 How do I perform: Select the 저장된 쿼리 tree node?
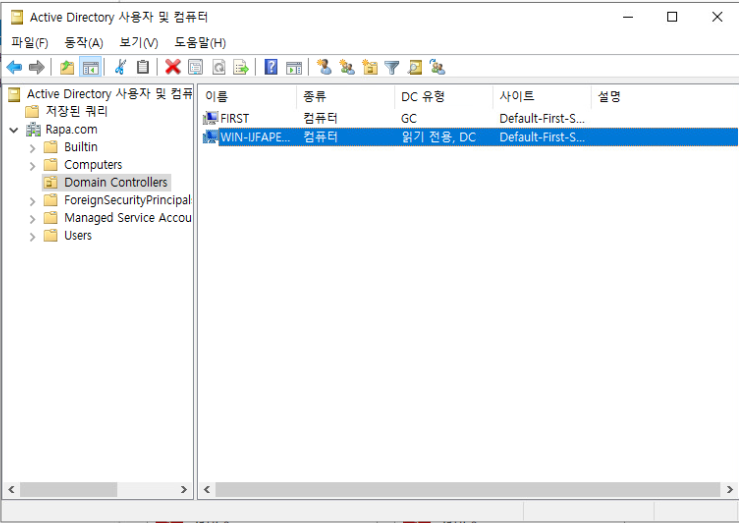[x=77, y=112]
